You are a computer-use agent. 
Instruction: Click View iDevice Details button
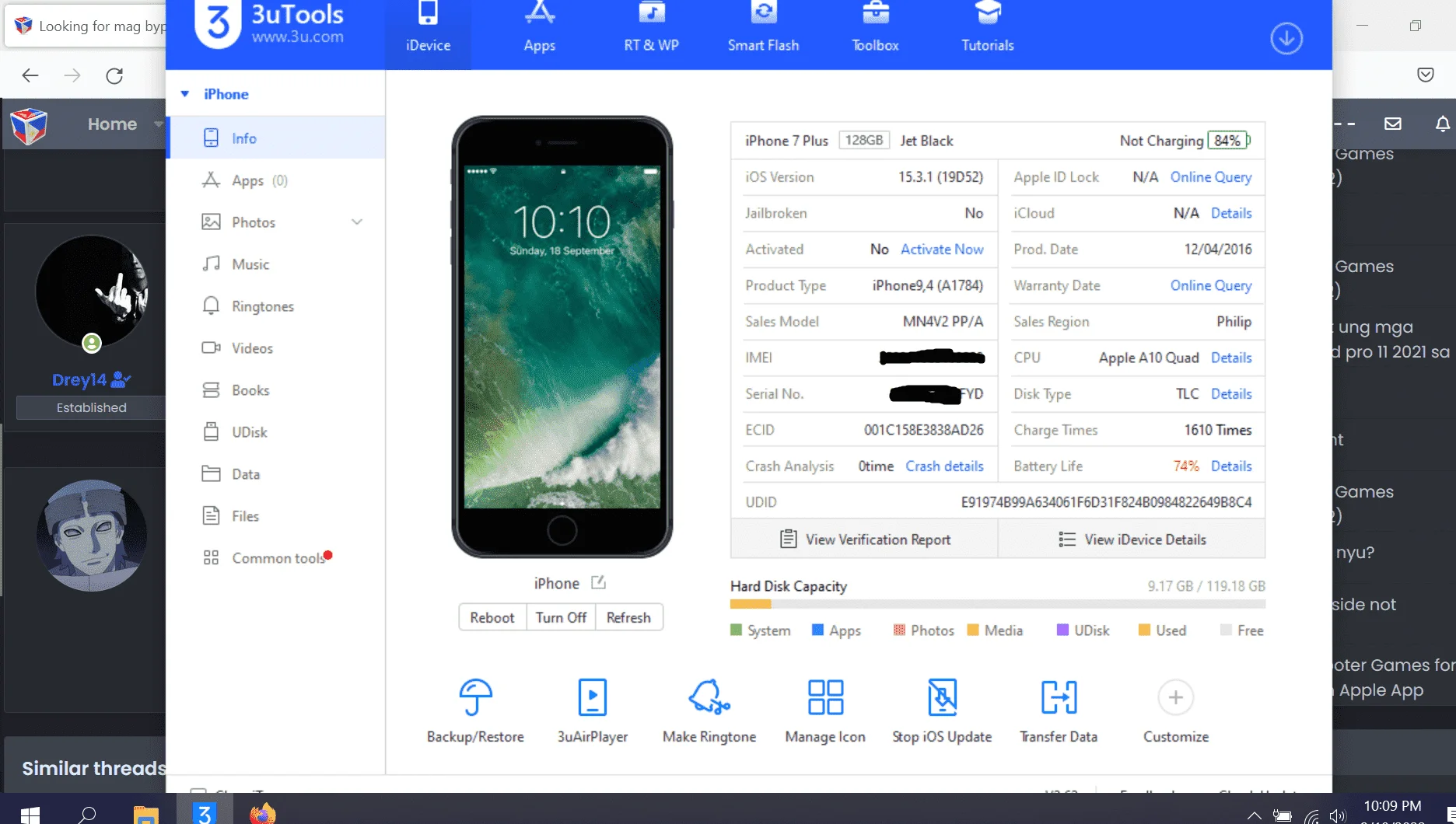click(1132, 539)
